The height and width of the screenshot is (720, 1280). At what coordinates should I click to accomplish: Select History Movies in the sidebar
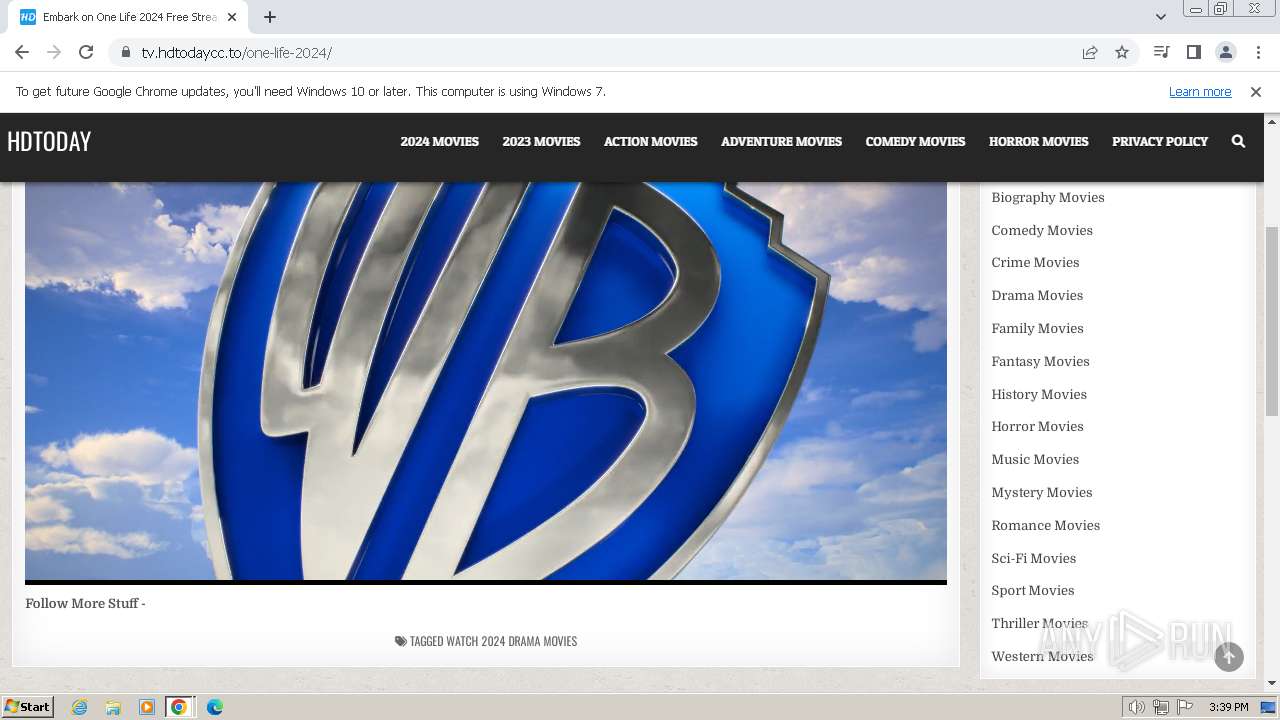point(1039,394)
